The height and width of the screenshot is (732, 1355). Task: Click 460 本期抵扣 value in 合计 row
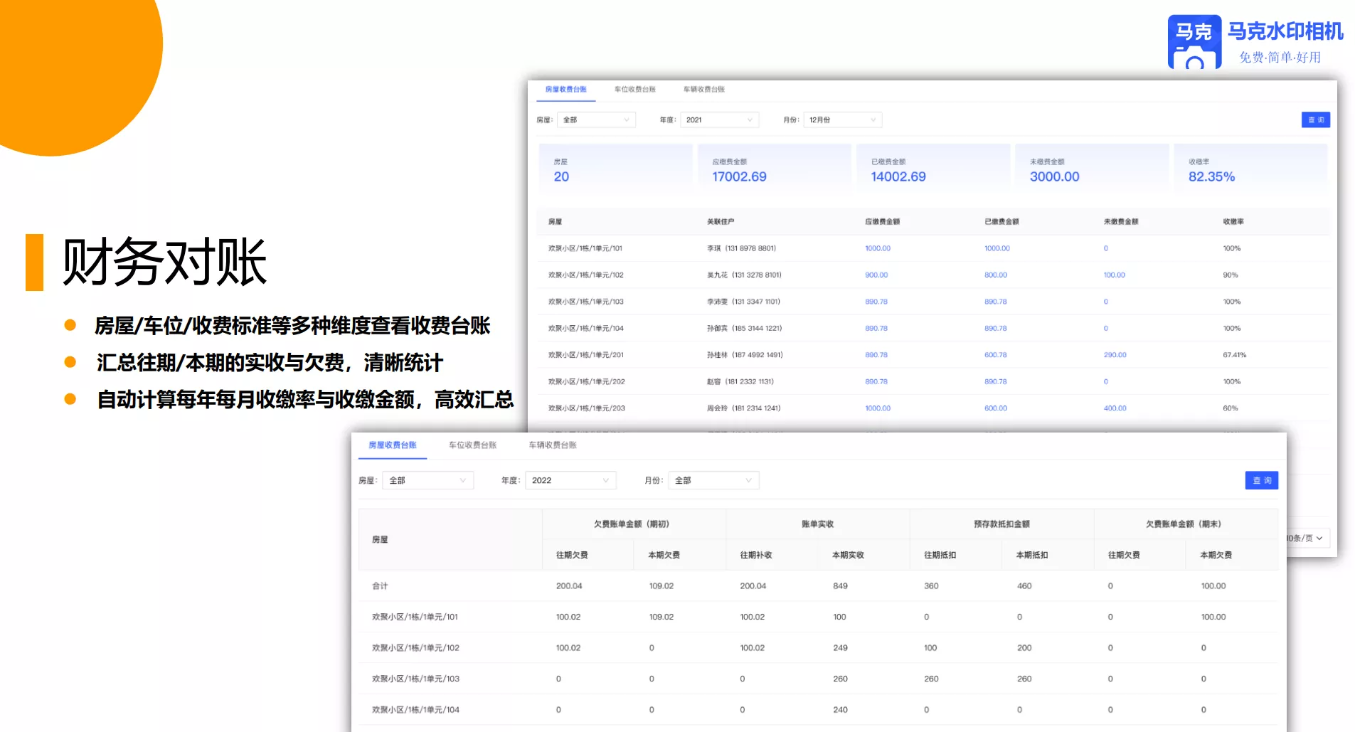point(1024,586)
